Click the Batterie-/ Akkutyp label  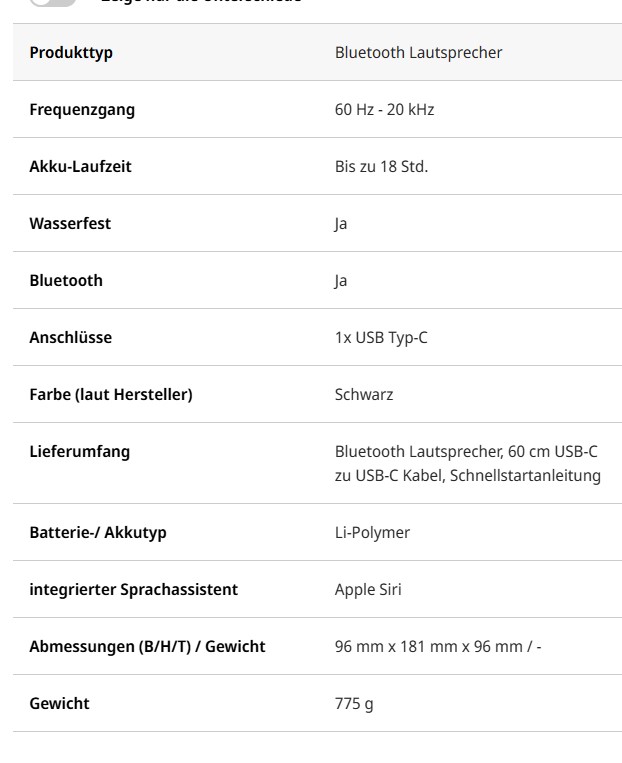pos(98,533)
